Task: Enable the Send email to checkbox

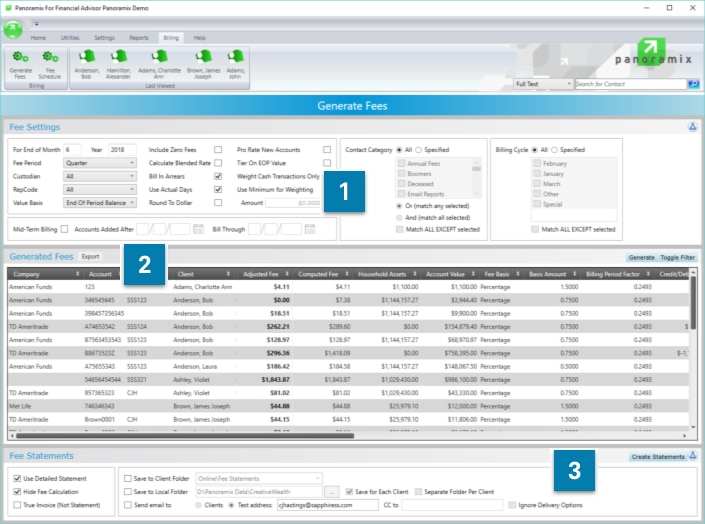Action: click(128, 505)
